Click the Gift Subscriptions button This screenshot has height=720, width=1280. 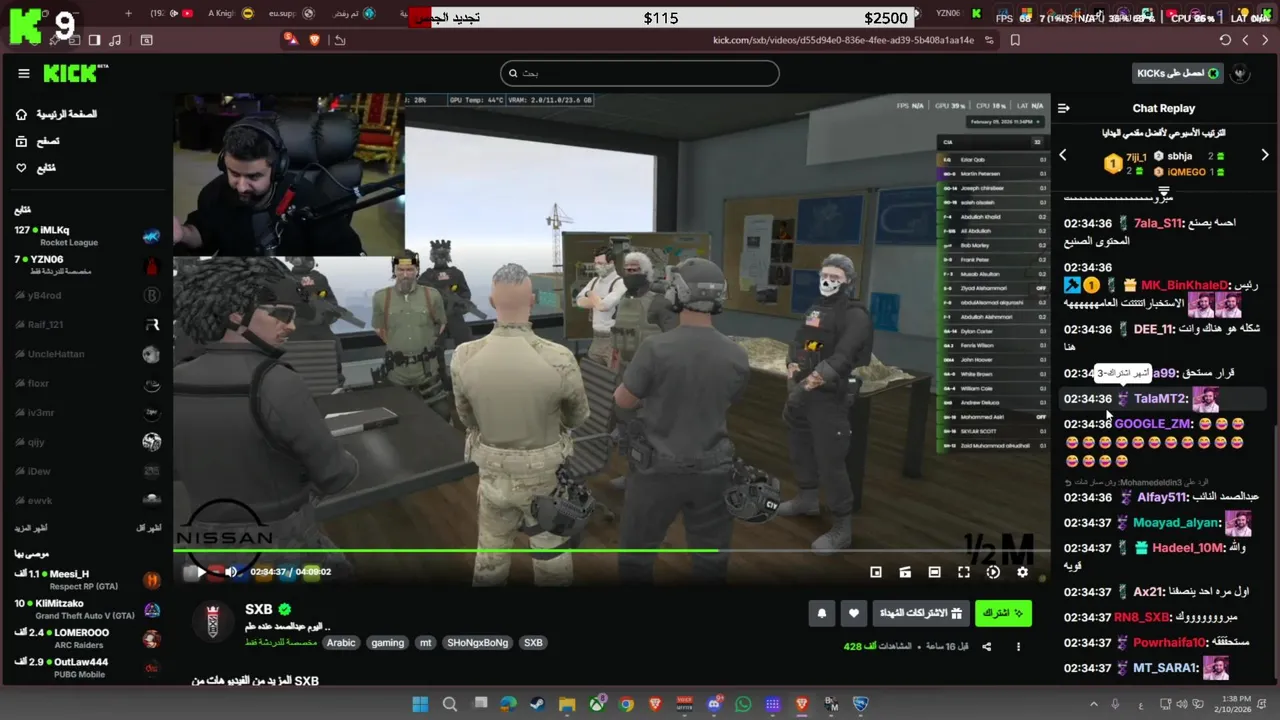coord(920,613)
